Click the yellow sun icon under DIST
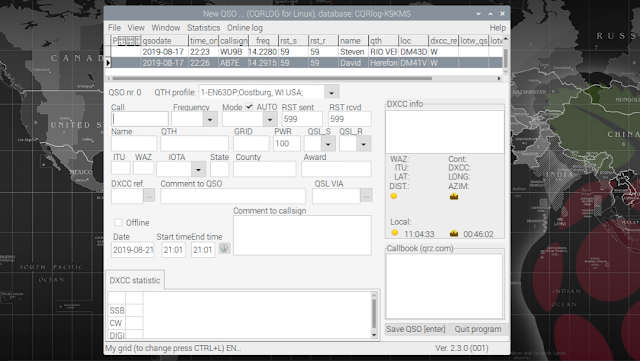 tap(394, 196)
